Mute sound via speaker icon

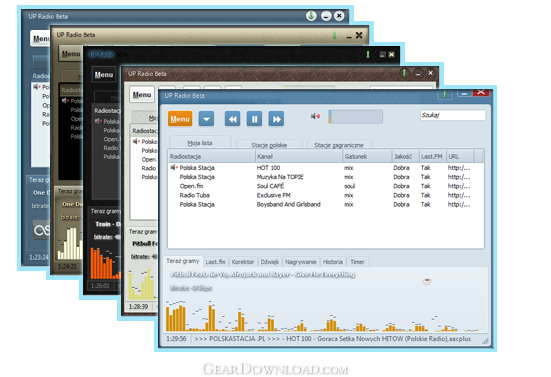(315, 116)
